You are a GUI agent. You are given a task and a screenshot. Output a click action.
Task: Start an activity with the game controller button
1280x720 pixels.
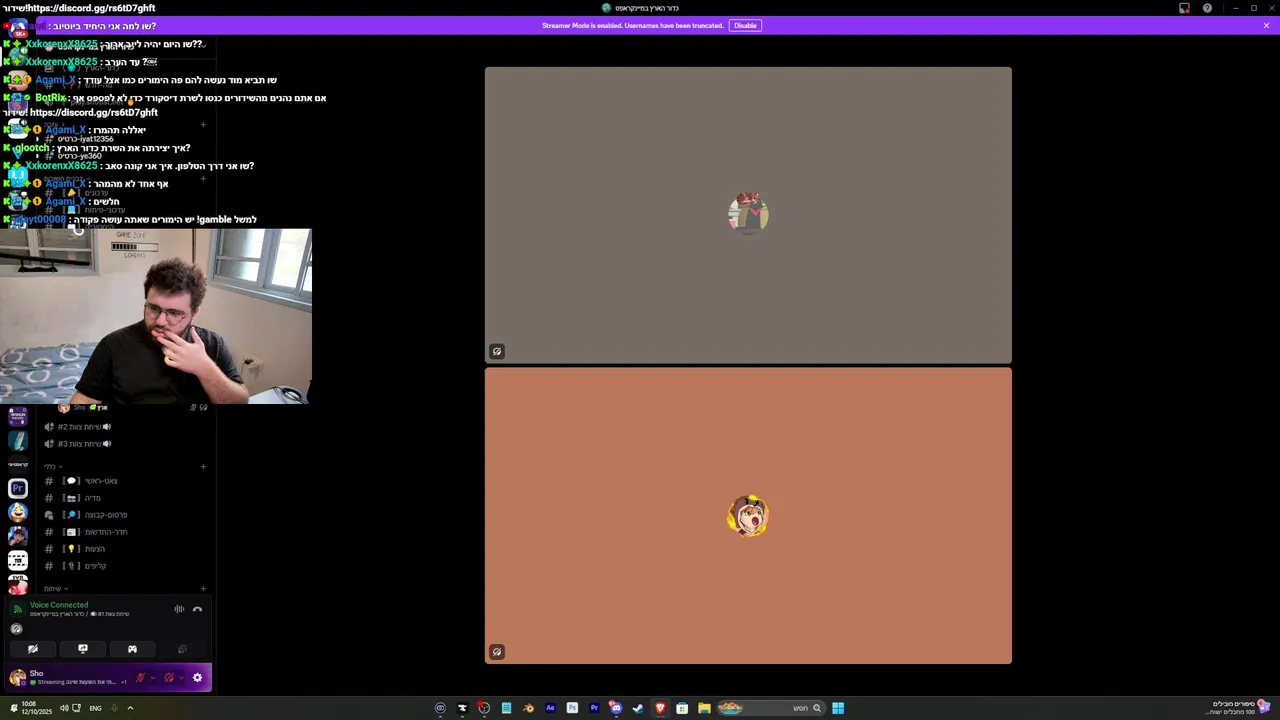pos(132,649)
